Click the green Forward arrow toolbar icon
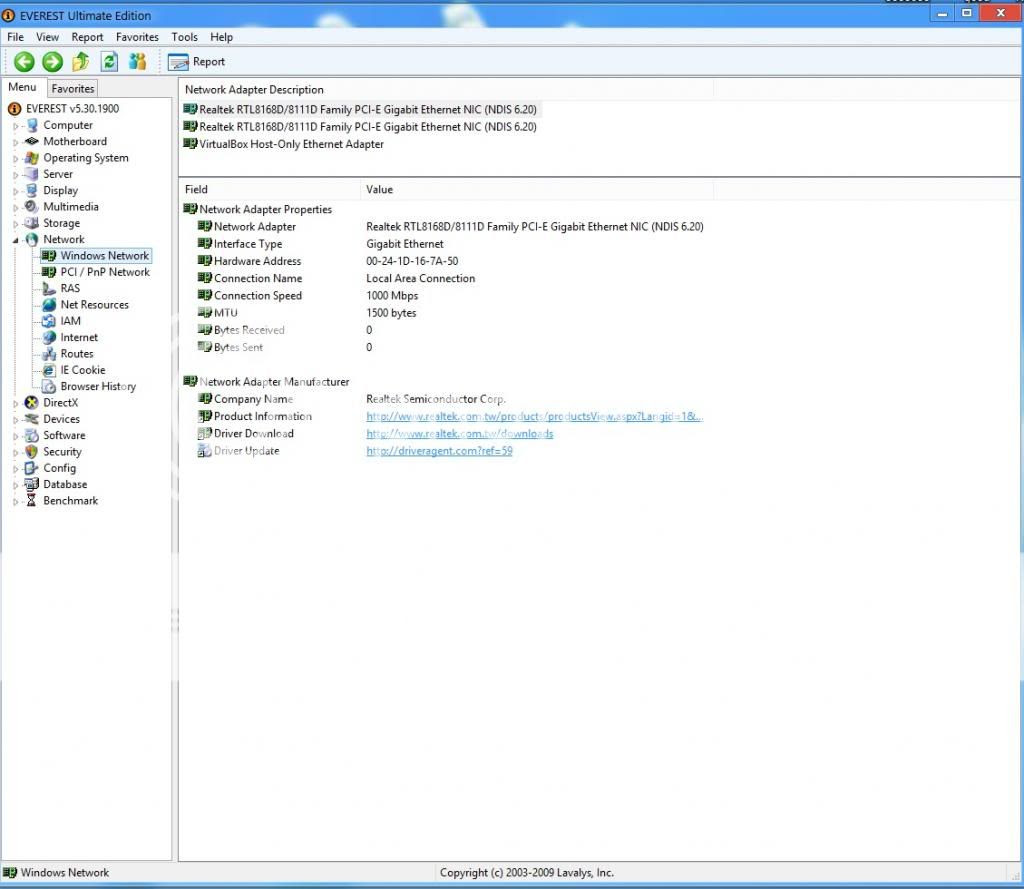 click(x=52, y=62)
